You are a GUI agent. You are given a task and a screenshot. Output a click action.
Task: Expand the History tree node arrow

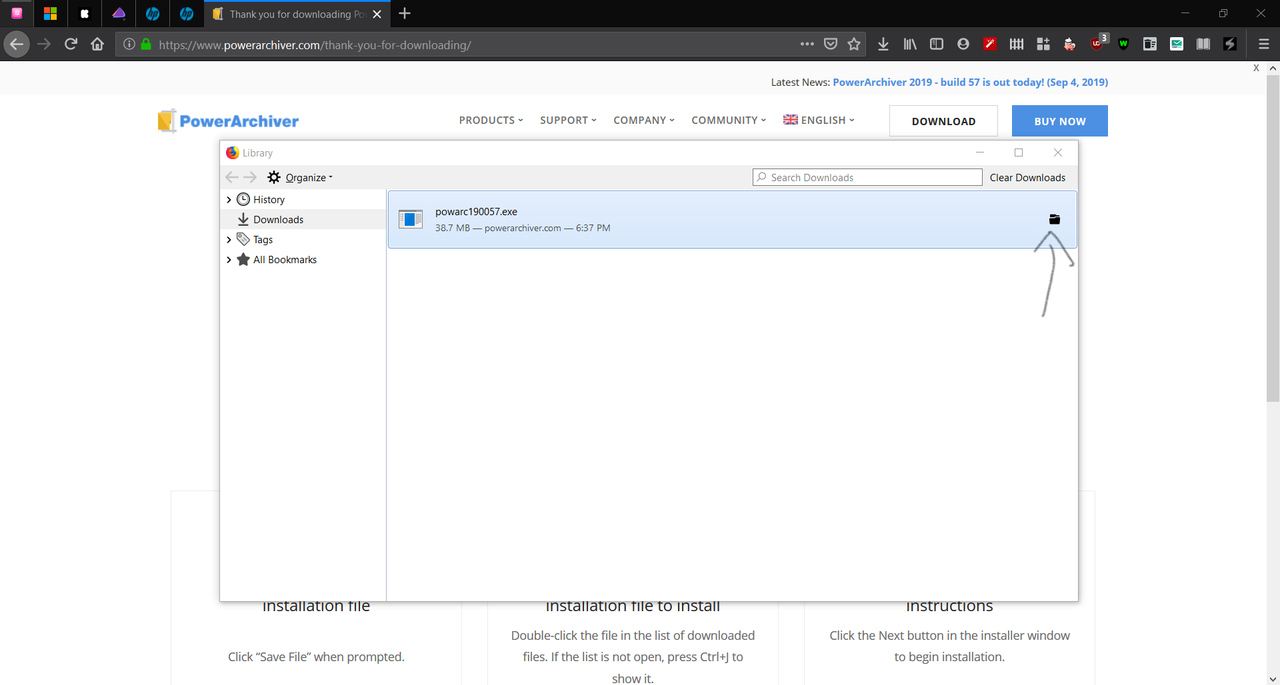pos(229,200)
